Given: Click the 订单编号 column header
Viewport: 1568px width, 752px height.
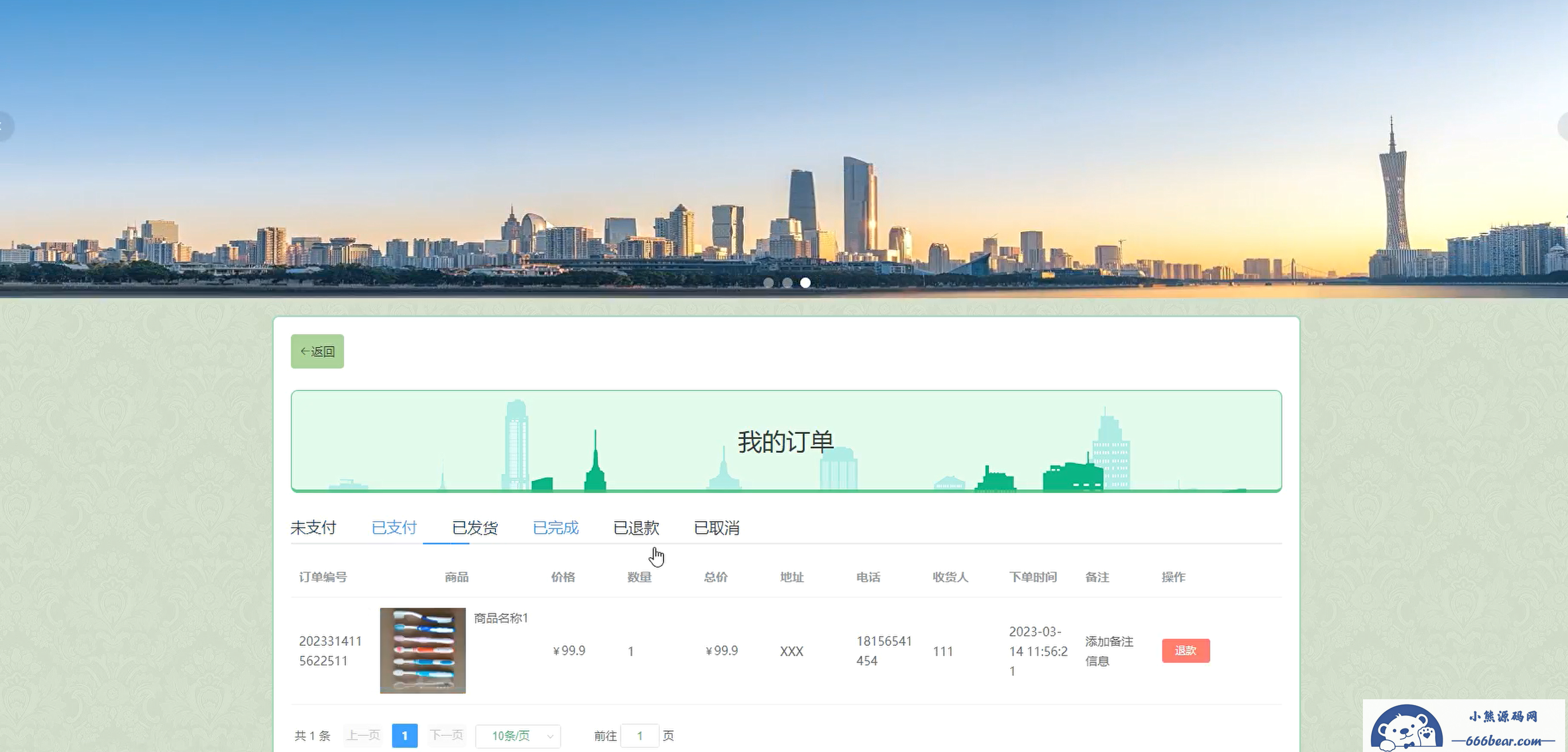Looking at the screenshot, I should click(323, 577).
